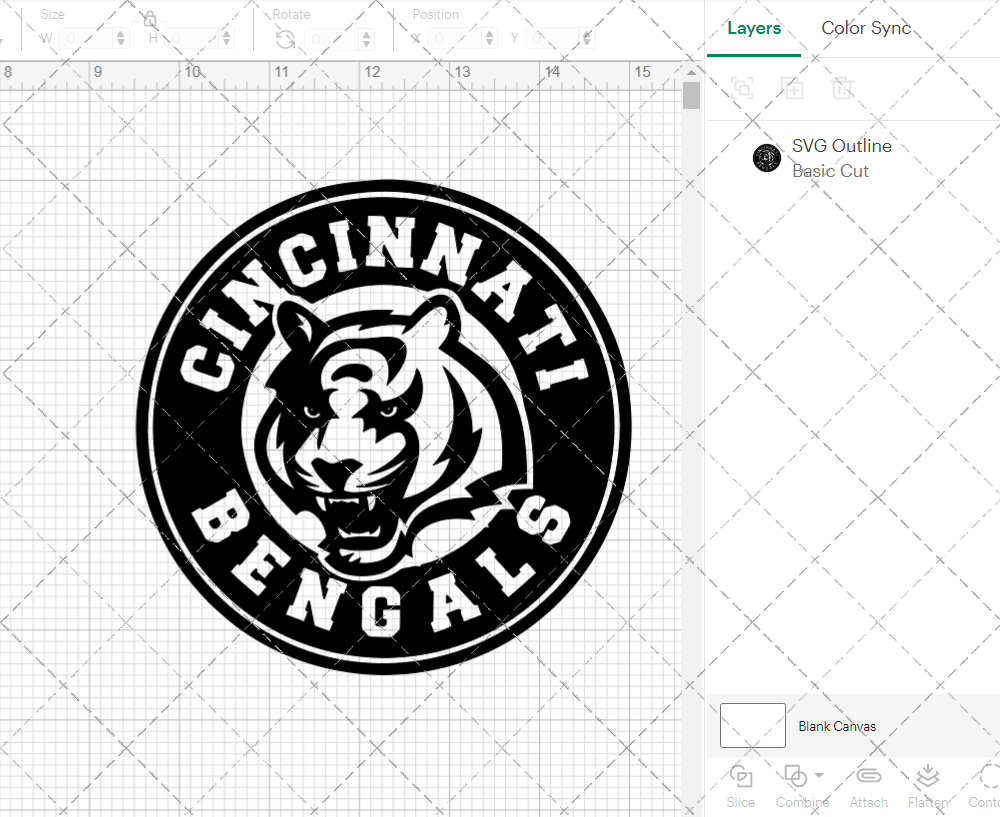The width and height of the screenshot is (1000, 817).
Task: Click the Height size stepper arrows
Action: (x=227, y=39)
